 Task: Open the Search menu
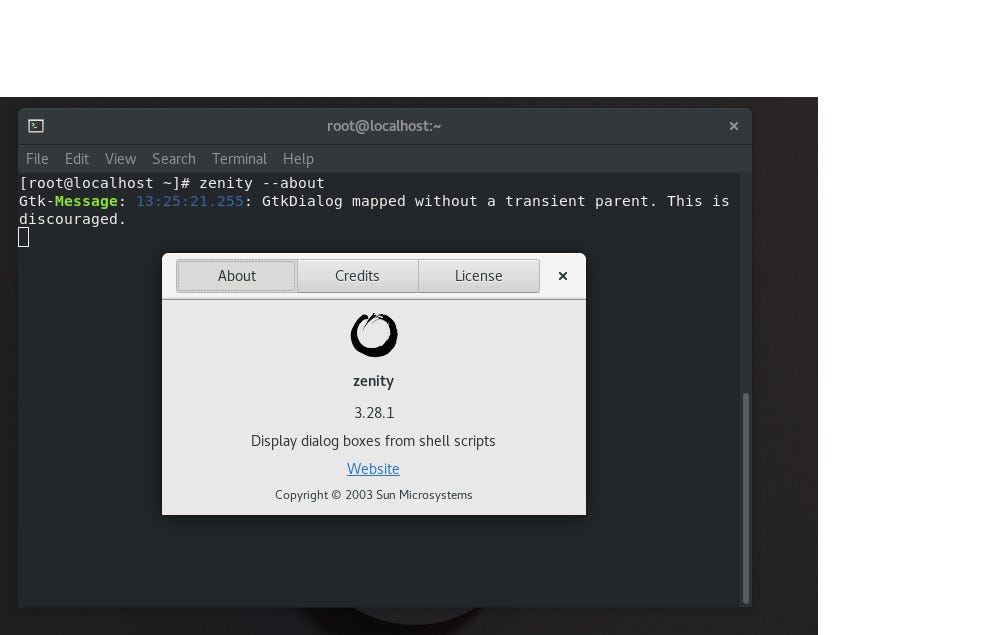173,158
